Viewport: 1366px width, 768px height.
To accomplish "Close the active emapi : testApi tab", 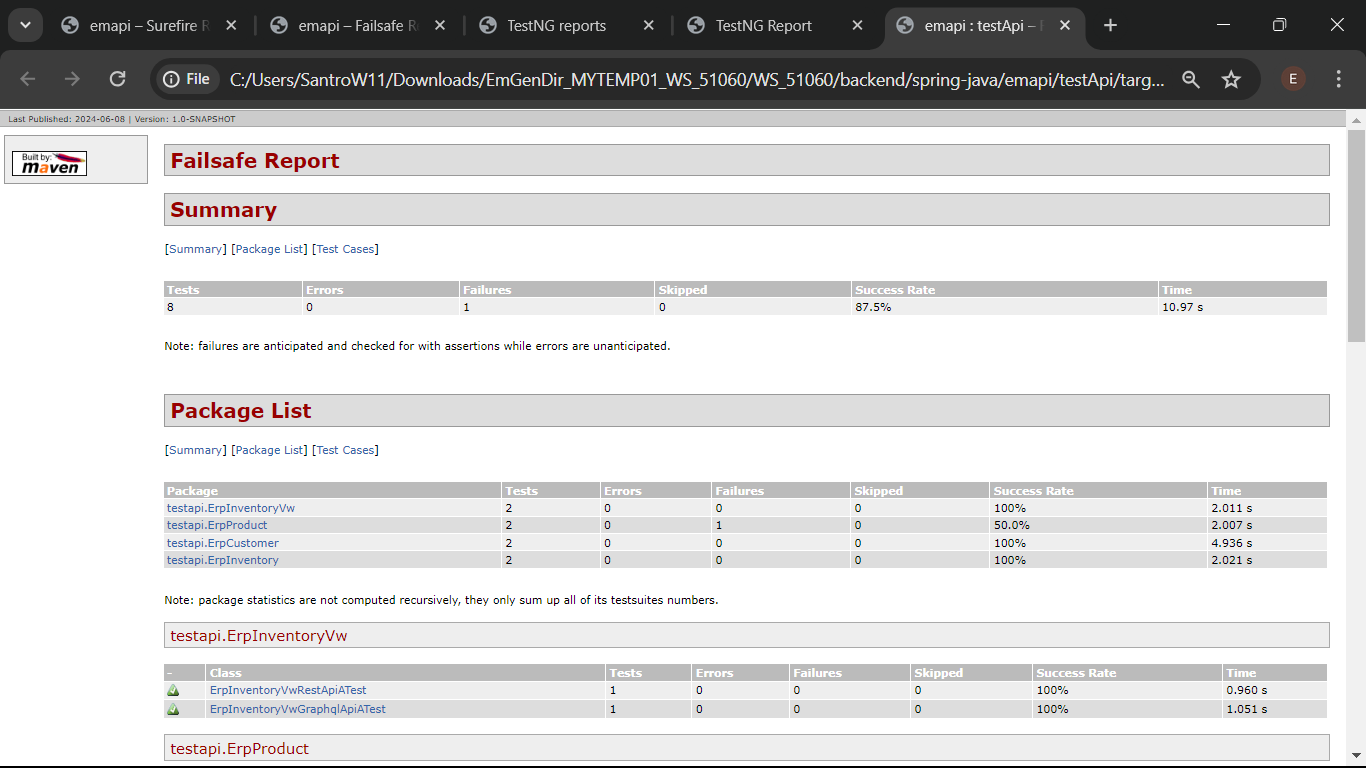I will click(1066, 25).
